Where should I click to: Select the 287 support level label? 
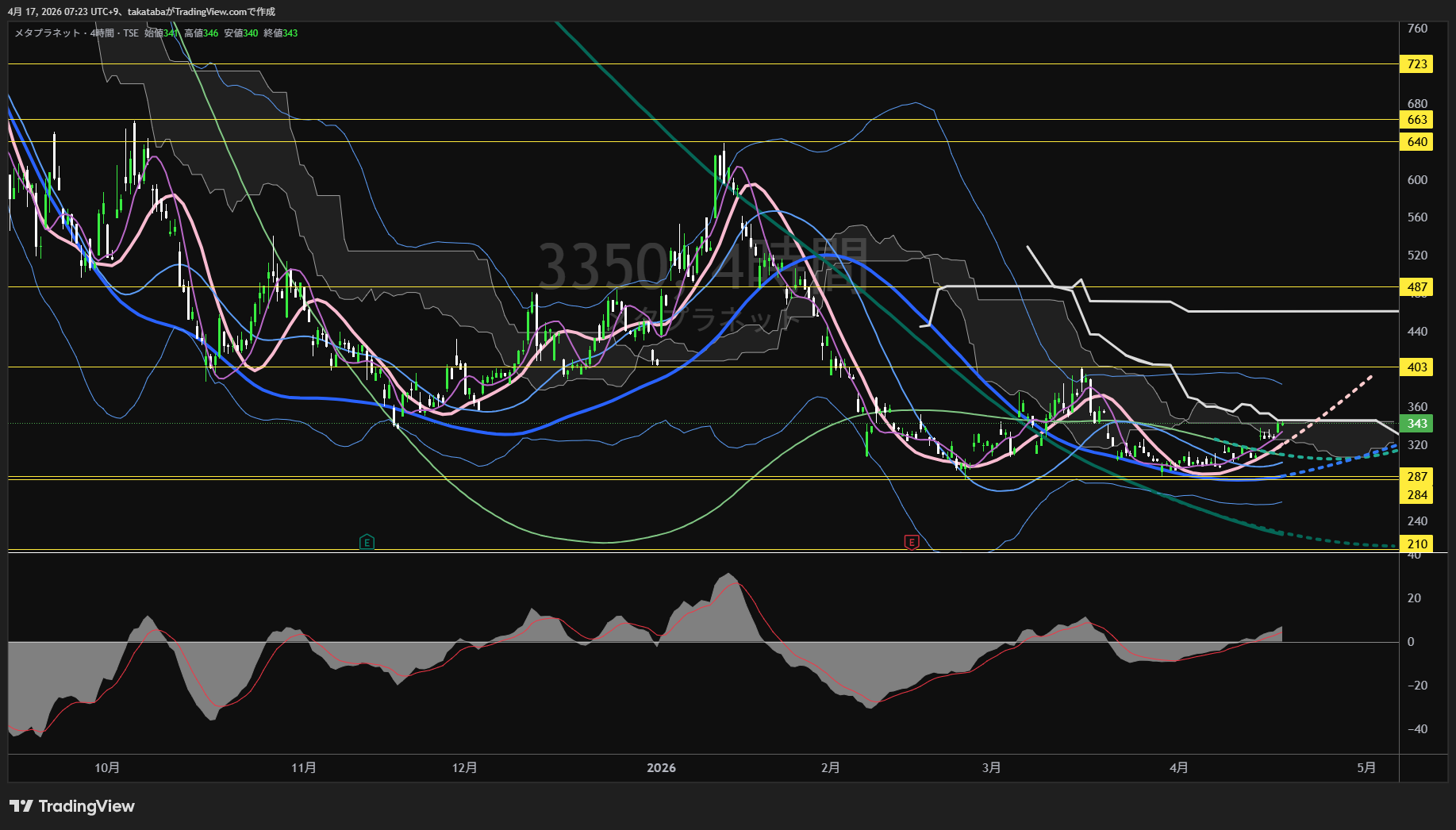pos(1416,477)
